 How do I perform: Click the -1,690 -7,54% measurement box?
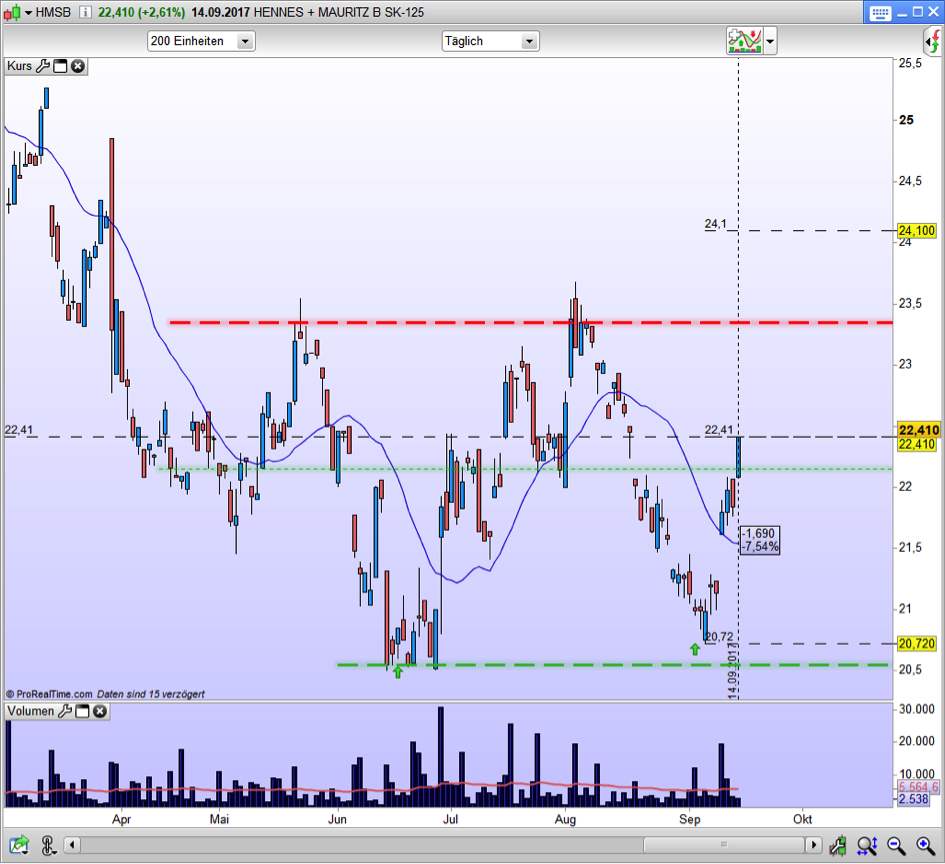click(x=759, y=540)
